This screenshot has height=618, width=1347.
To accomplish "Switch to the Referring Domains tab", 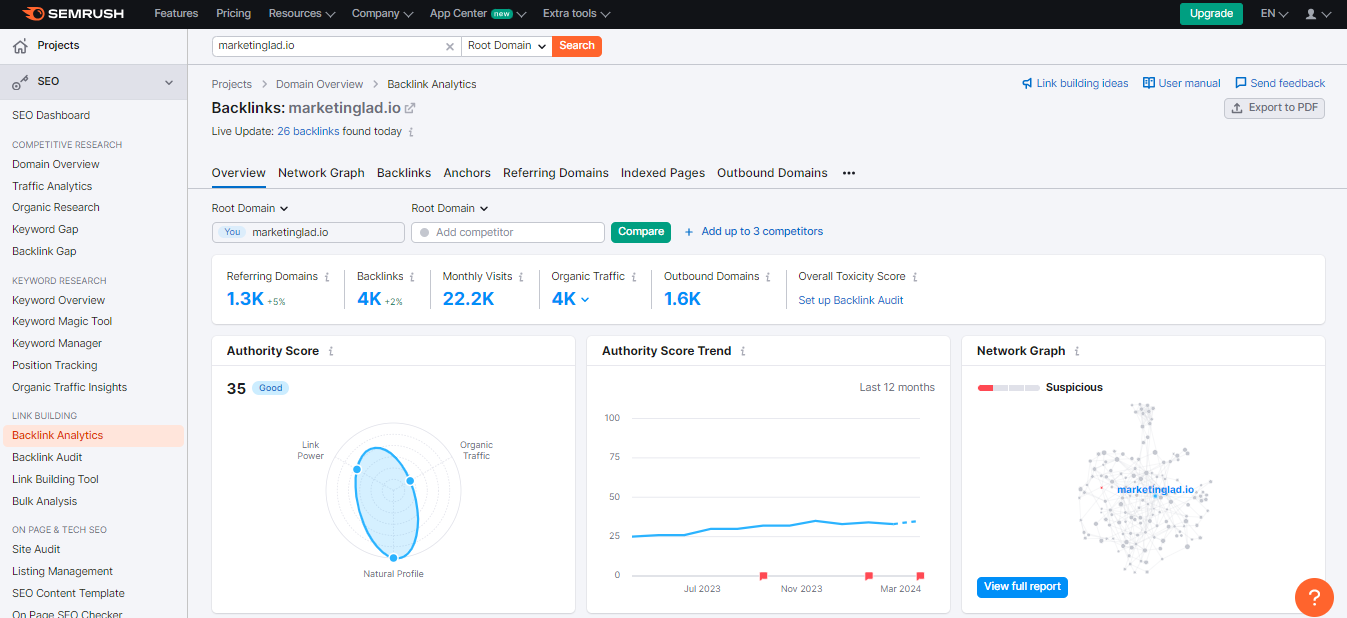I will tap(556, 173).
